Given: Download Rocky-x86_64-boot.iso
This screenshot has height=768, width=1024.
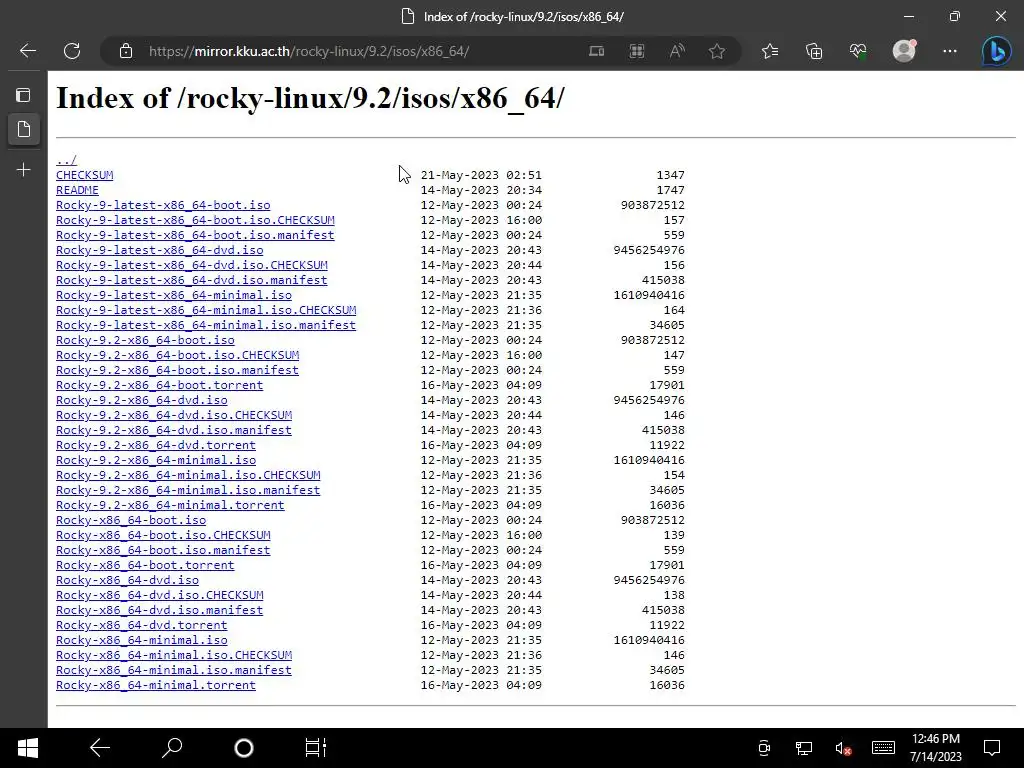Looking at the screenshot, I should pos(131,520).
